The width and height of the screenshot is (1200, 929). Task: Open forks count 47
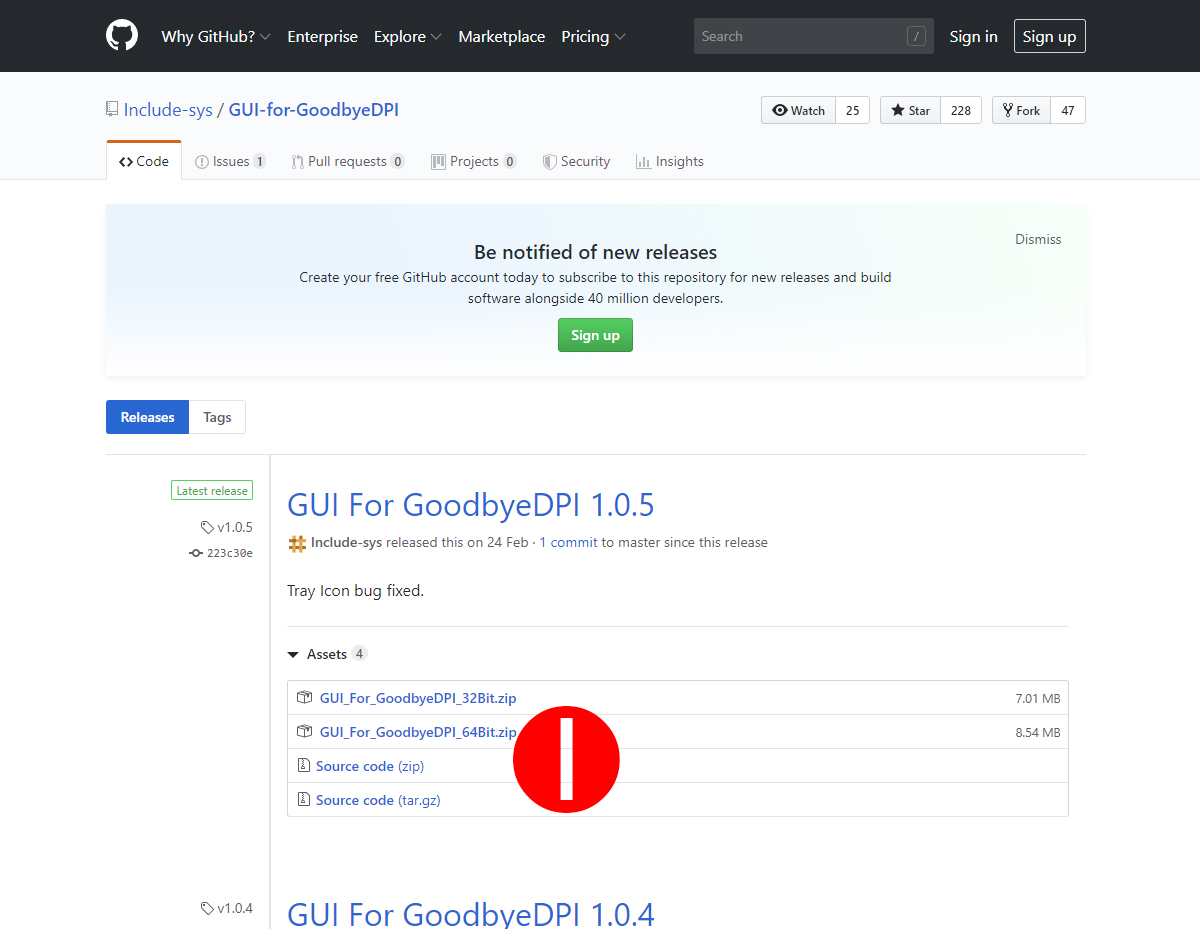tap(1068, 110)
